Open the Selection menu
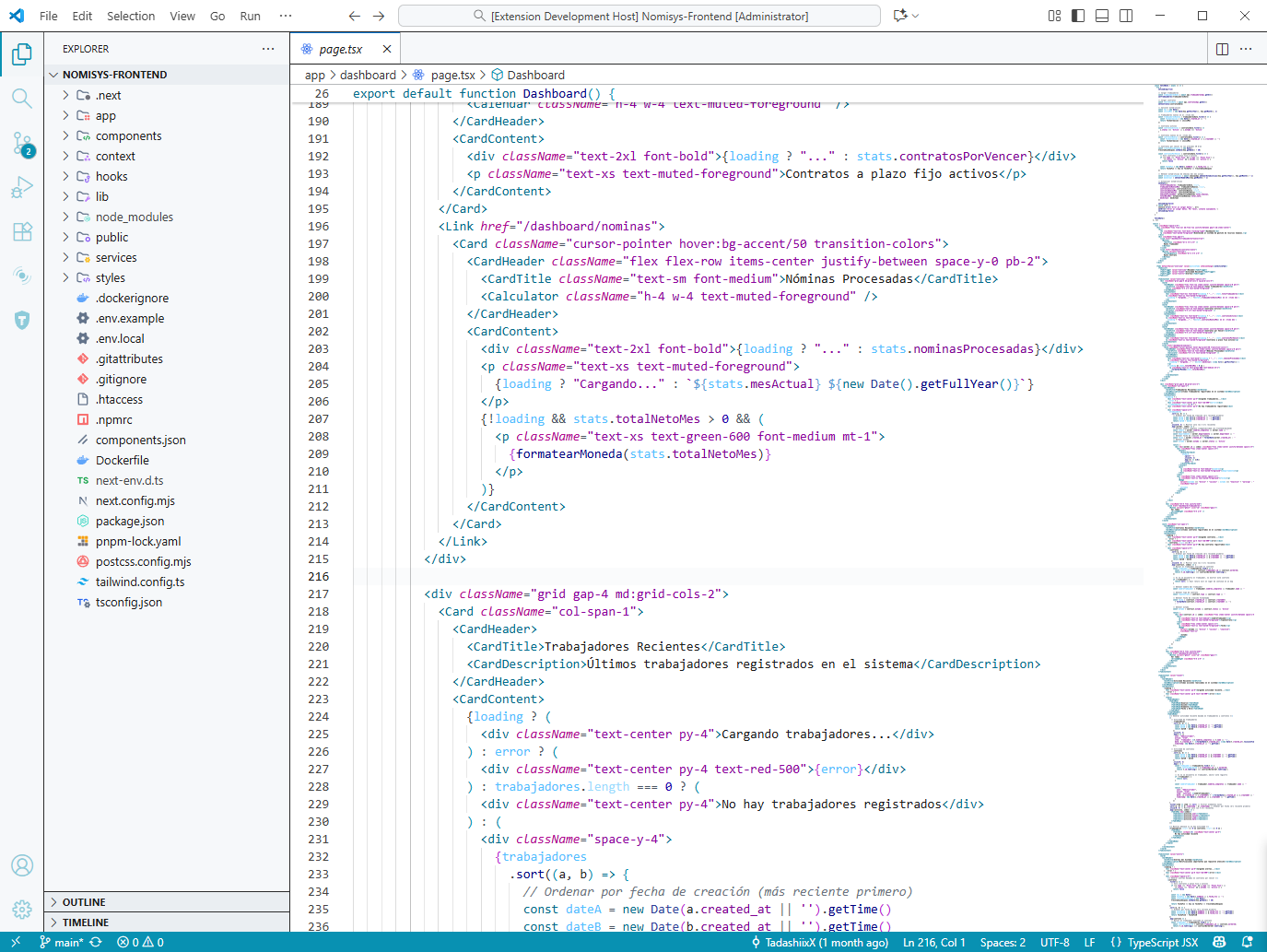The height and width of the screenshot is (952, 1267). tap(131, 16)
